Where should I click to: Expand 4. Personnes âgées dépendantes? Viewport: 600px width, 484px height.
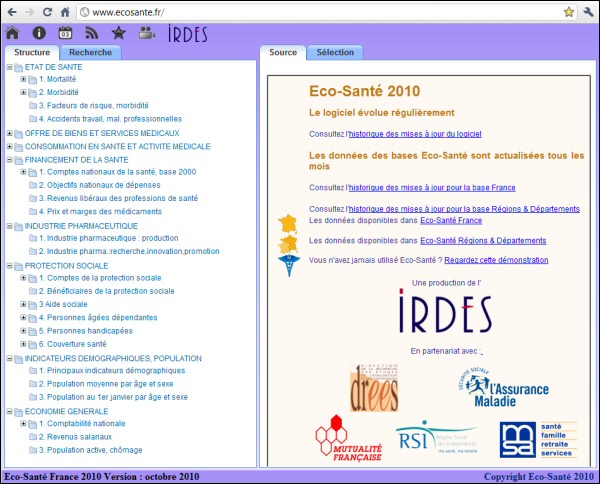23,318
